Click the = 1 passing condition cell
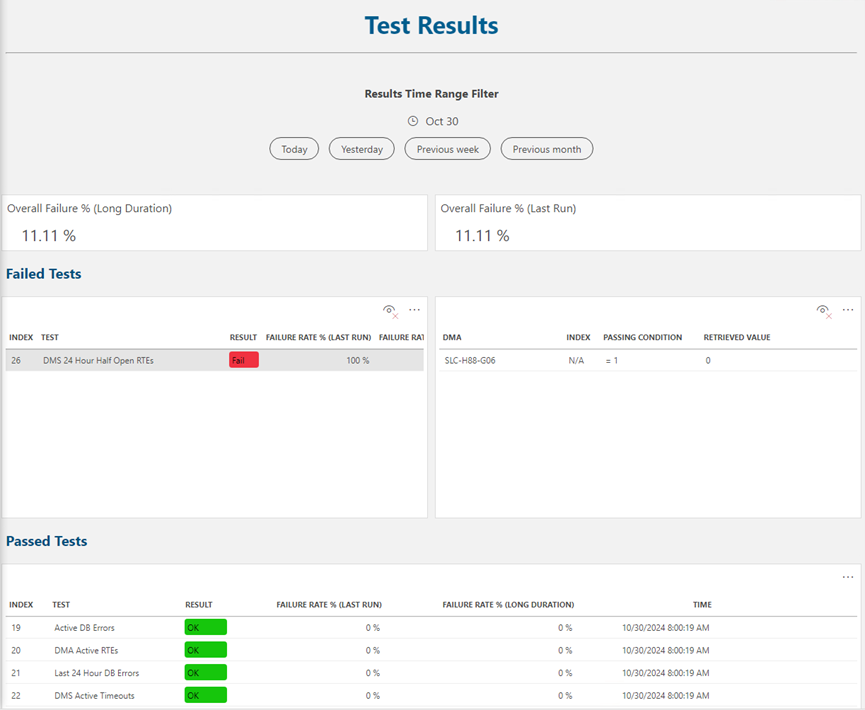This screenshot has width=865, height=710. click(612, 360)
